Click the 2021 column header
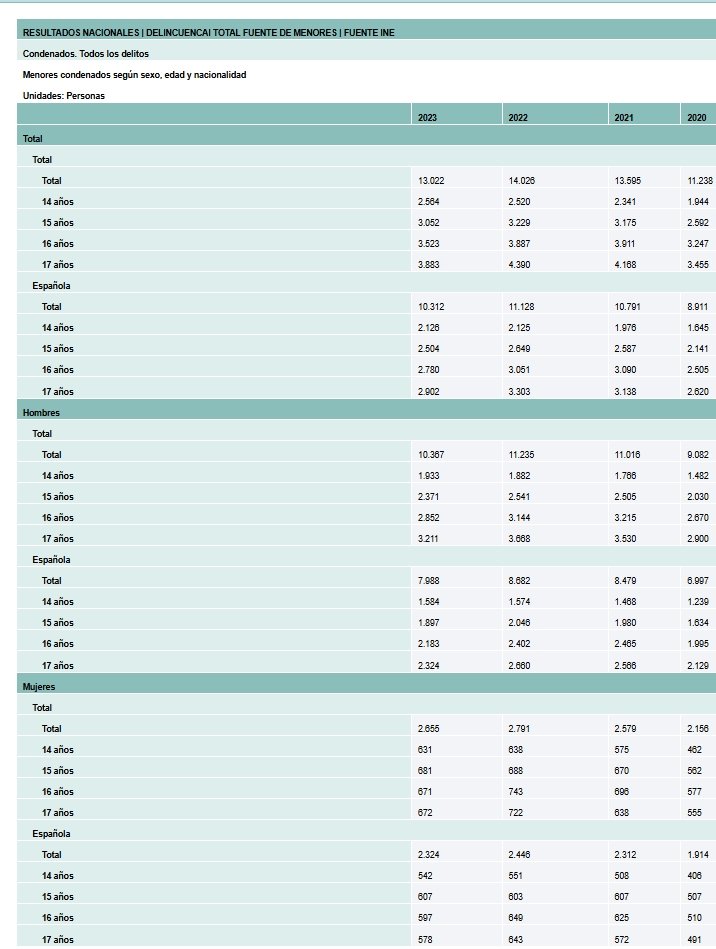The height and width of the screenshot is (949, 716). point(624,118)
